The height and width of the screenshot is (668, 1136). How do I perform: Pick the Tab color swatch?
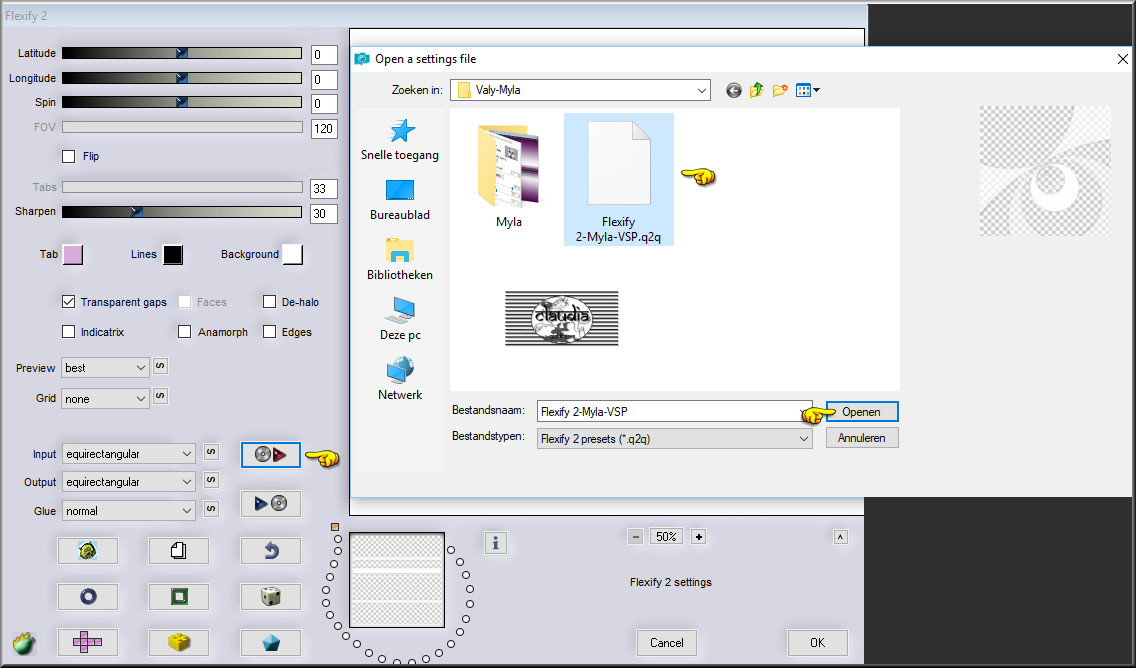(x=73, y=254)
